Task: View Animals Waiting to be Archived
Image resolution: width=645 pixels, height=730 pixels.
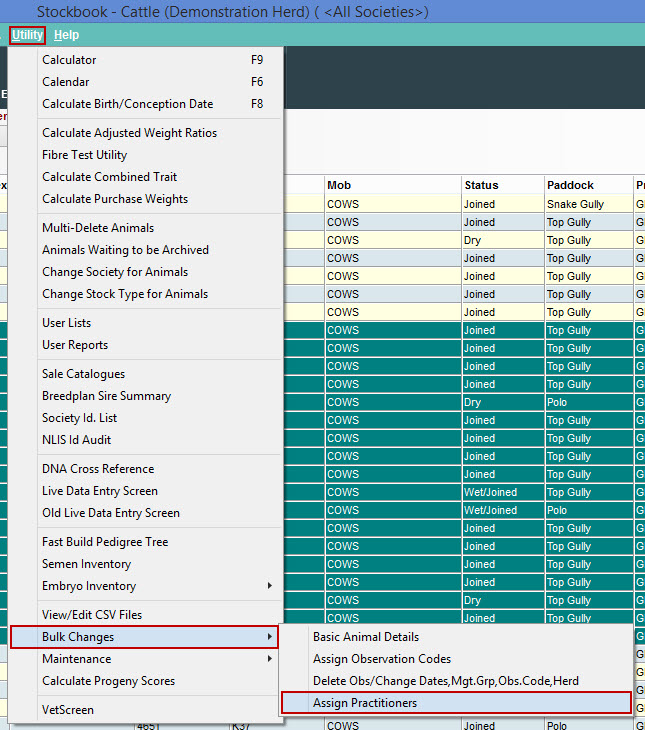Action: [145, 250]
